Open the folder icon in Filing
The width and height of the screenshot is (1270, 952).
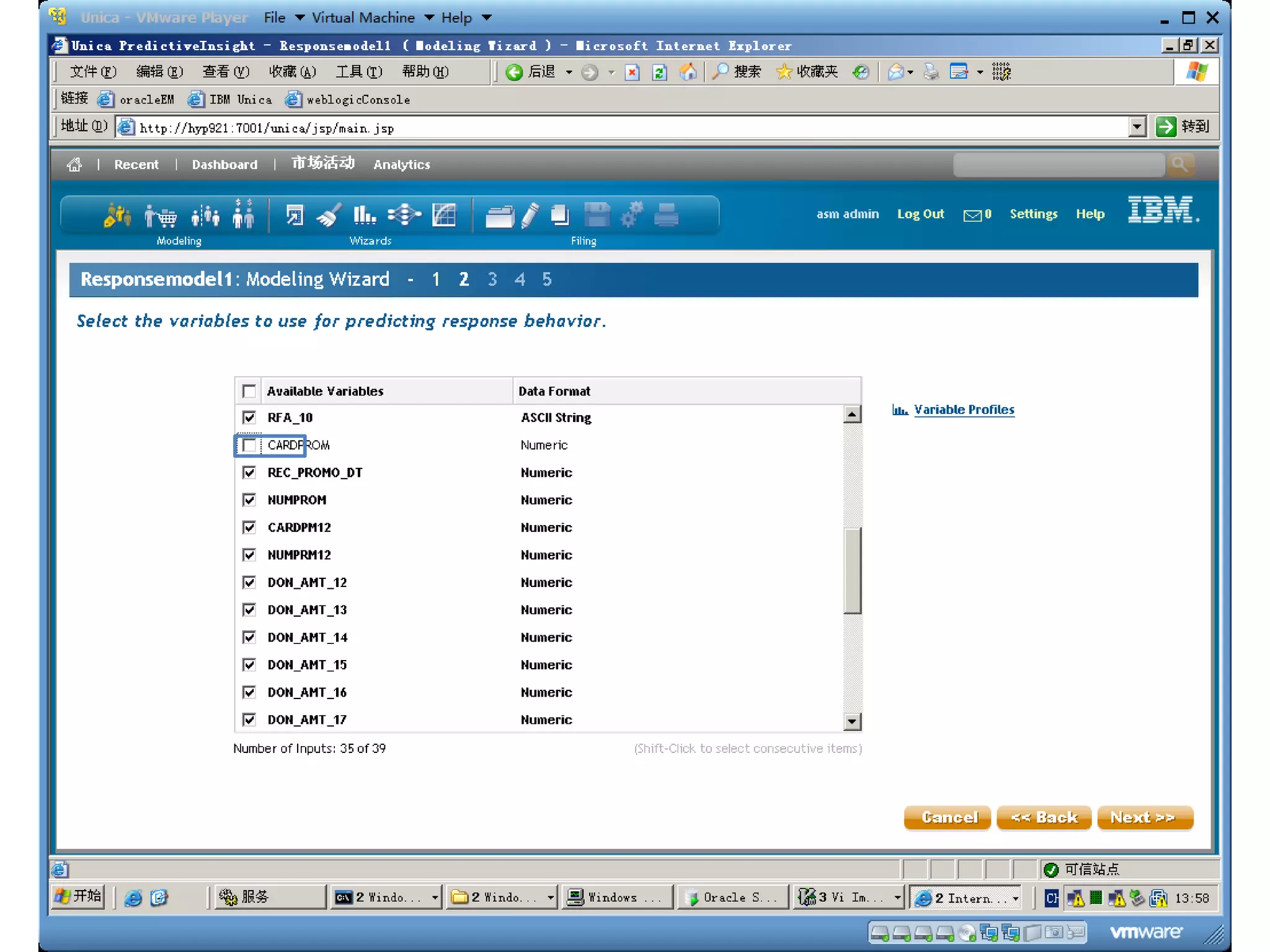[499, 216]
